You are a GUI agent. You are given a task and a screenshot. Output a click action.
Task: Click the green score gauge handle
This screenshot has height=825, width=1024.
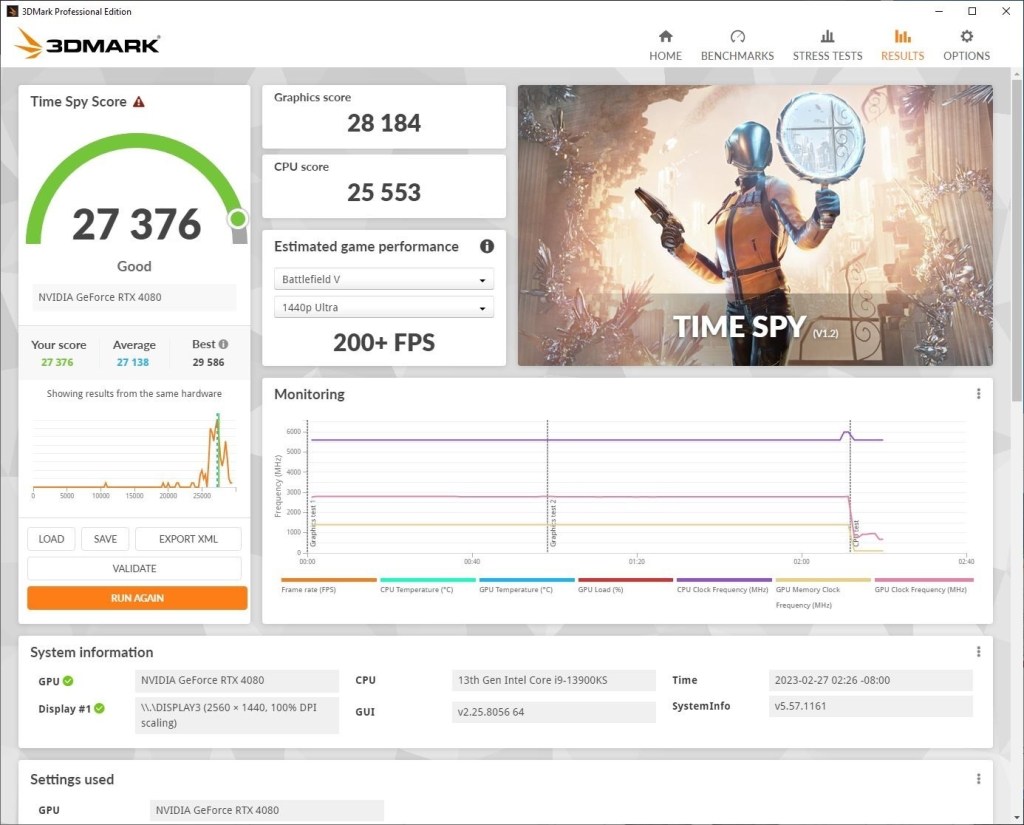click(x=238, y=219)
